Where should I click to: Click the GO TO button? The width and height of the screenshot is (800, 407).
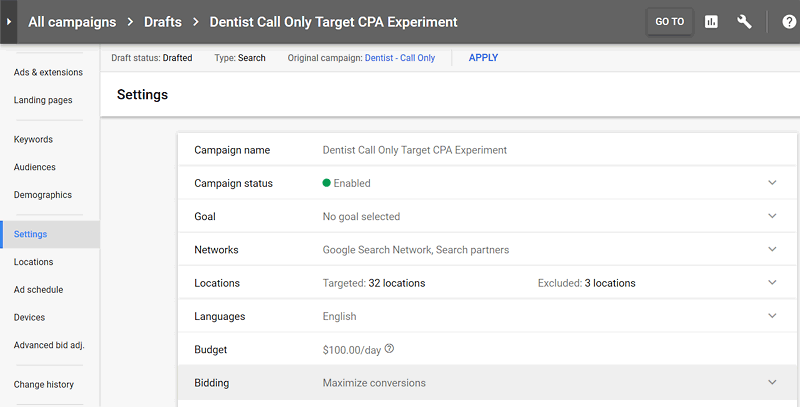[x=669, y=21]
